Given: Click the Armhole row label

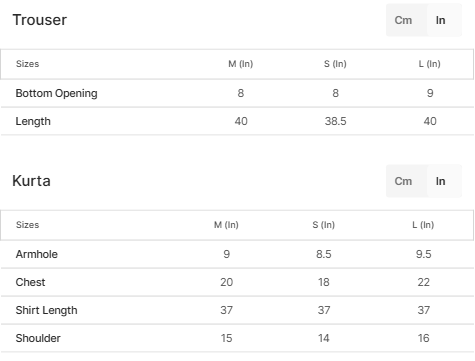Looking at the screenshot, I should [x=37, y=254].
